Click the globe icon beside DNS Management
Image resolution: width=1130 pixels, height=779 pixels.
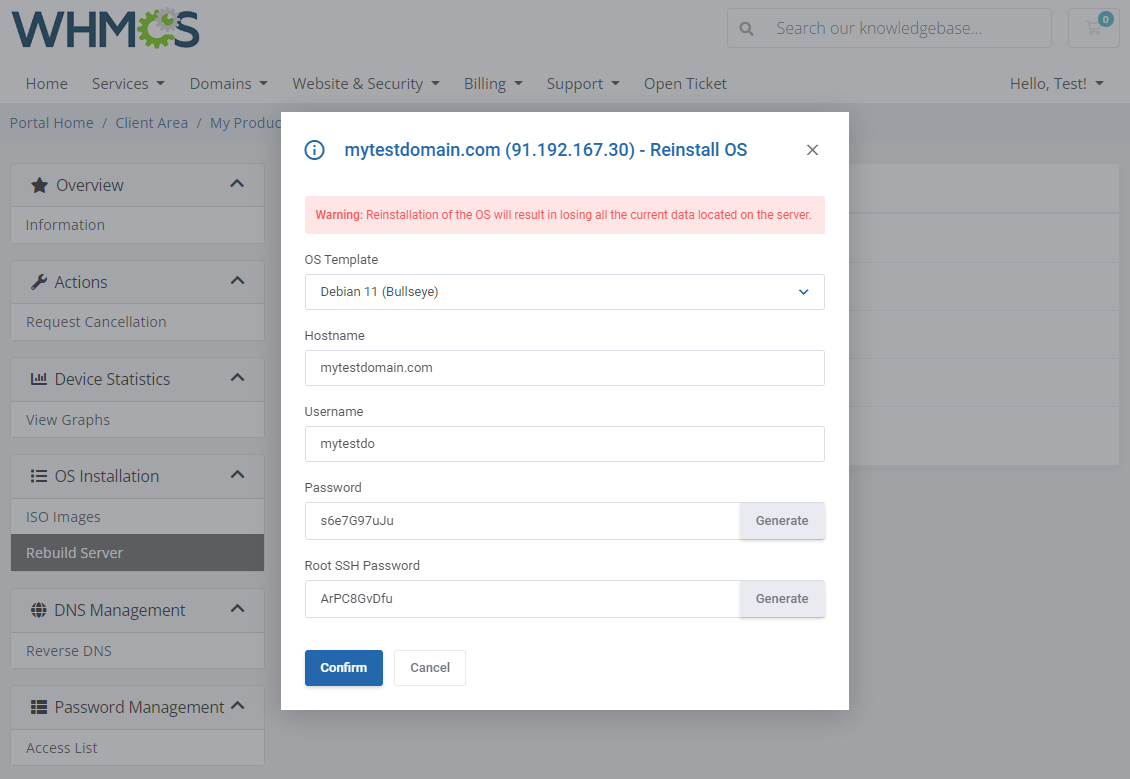point(36,609)
